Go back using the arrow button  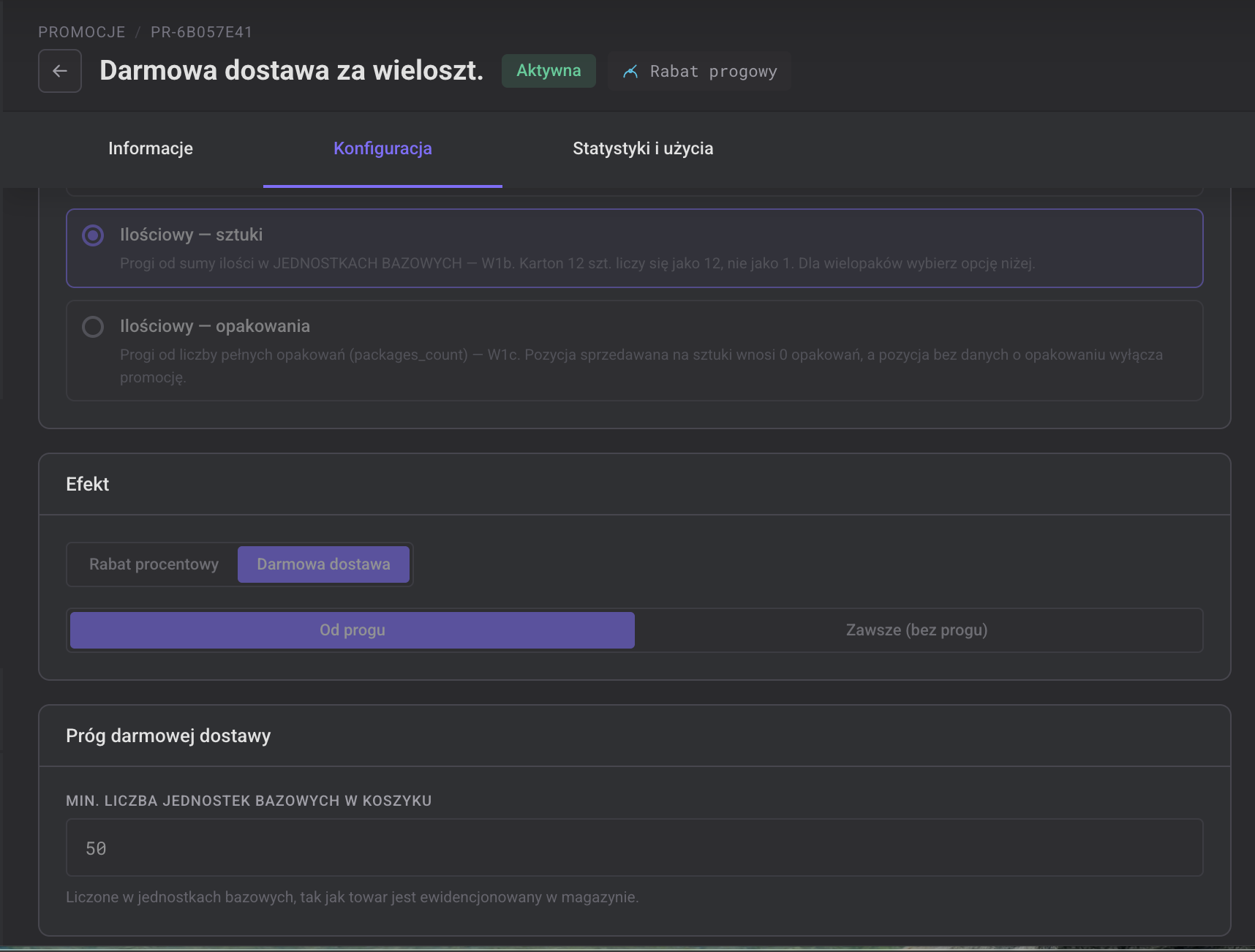click(x=60, y=71)
